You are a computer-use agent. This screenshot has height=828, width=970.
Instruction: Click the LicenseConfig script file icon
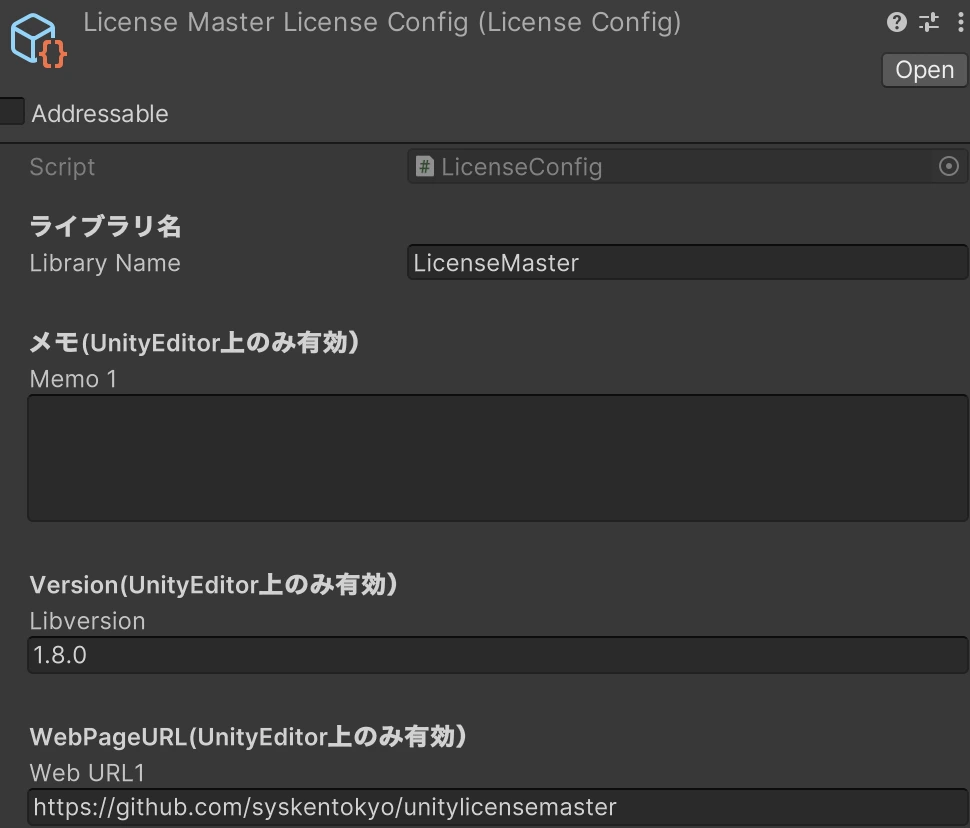[x=424, y=166]
